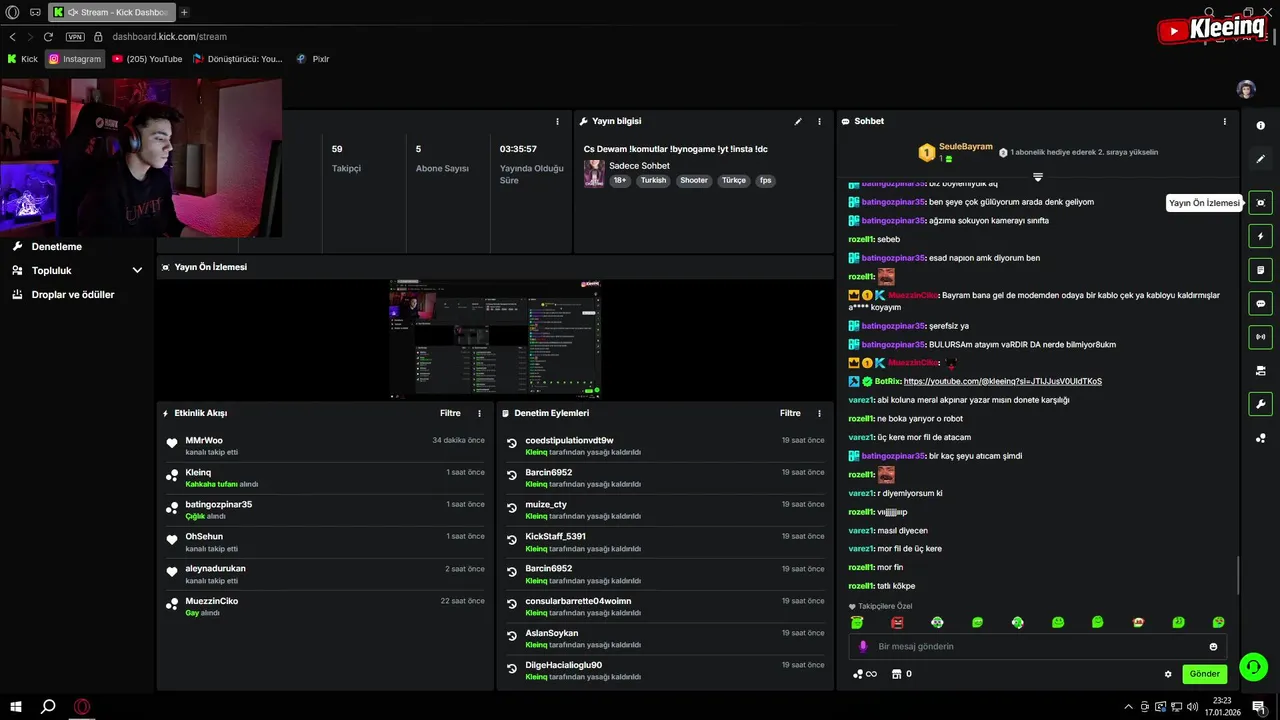1280x720 pixels.
Task: Open Windows taskbar search
Action: click(47, 706)
